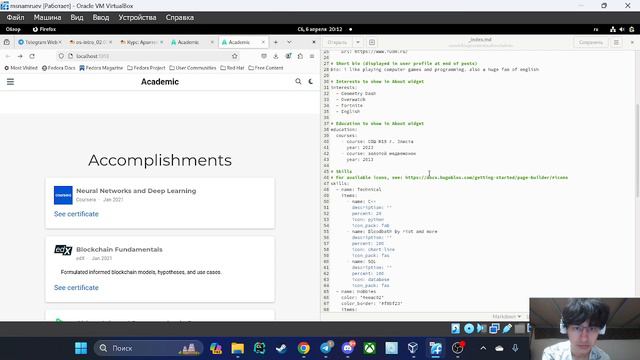Open the Устройства menu

137,18
